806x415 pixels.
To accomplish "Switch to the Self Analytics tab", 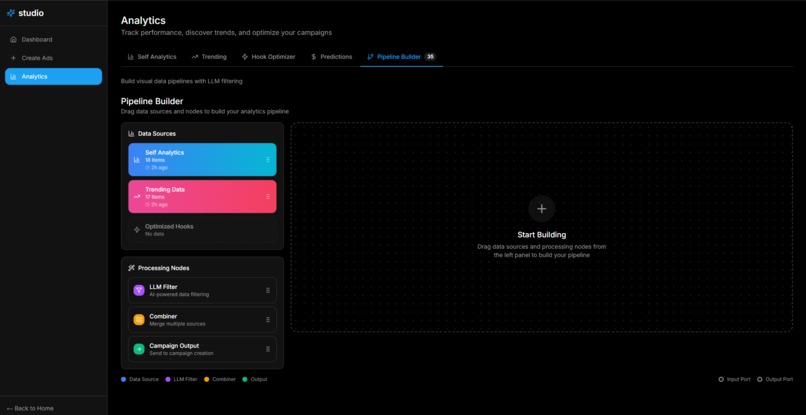I will 152,57.
